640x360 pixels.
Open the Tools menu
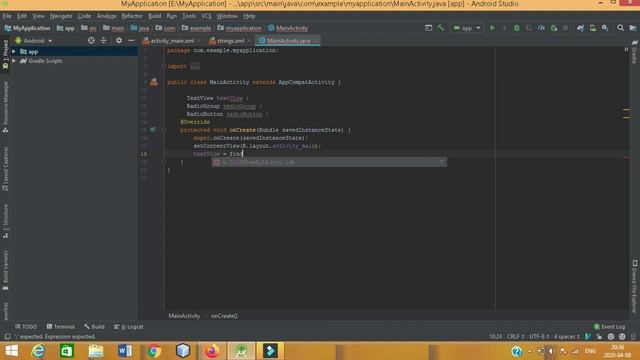coord(189,16)
